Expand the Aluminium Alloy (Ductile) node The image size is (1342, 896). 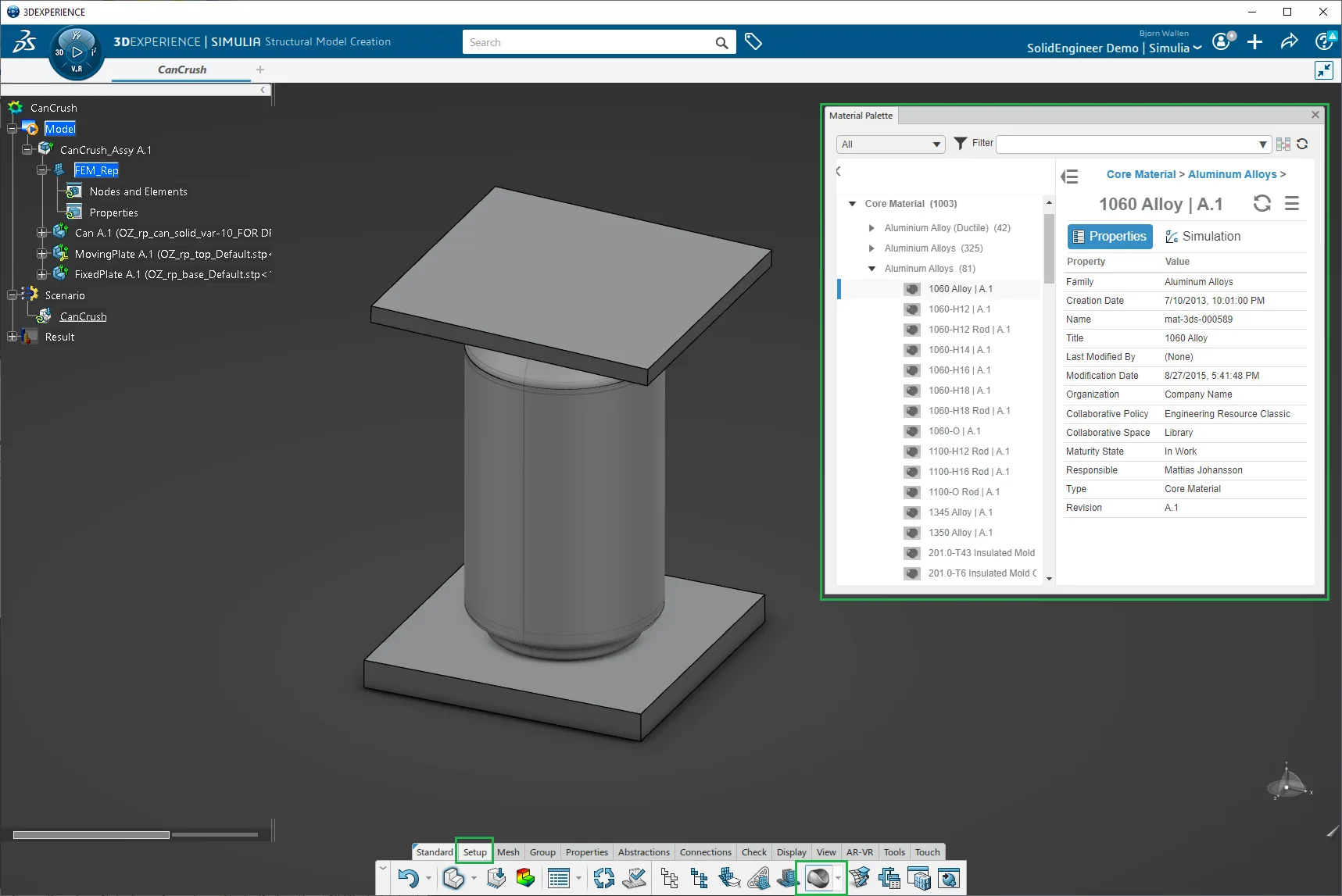click(871, 228)
